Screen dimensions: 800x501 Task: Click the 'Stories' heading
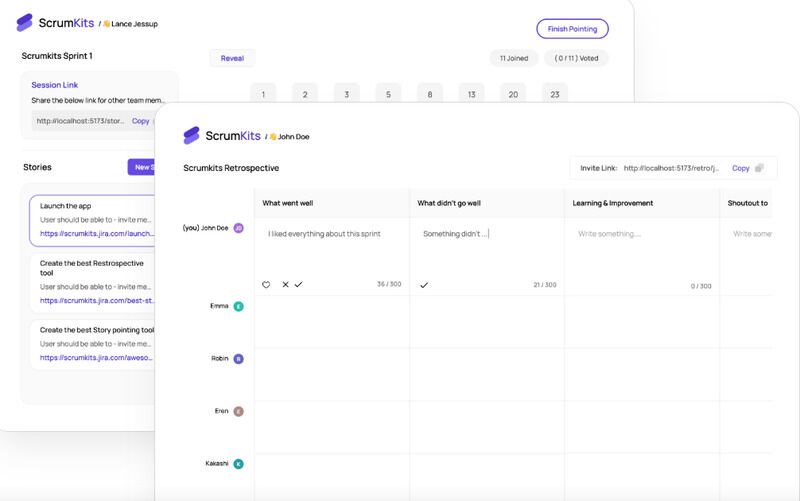pyautogui.click(x=37, y=167)
